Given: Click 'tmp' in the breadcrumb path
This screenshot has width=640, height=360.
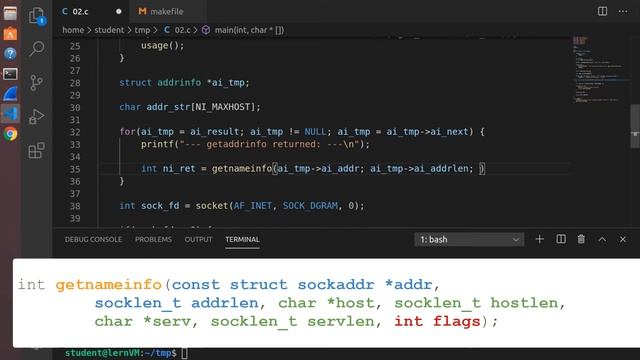Looking at the screenshot, I should tap(142, 30).
